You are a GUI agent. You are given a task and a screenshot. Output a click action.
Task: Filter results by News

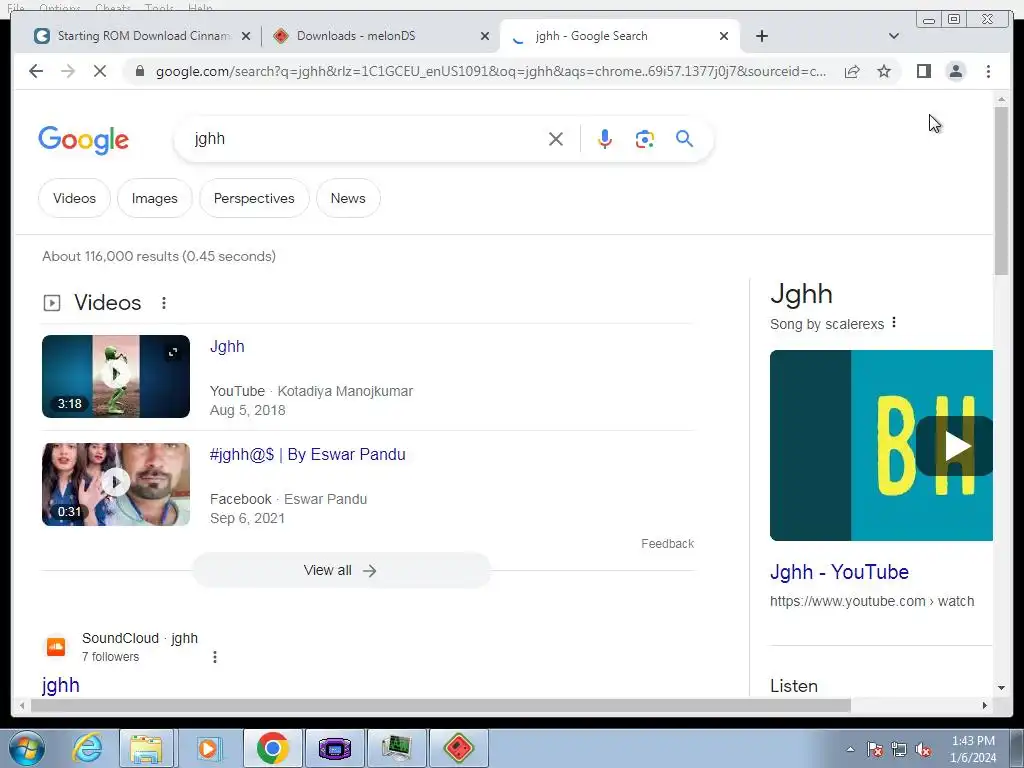pyautogui.click(x=348, y=198)
